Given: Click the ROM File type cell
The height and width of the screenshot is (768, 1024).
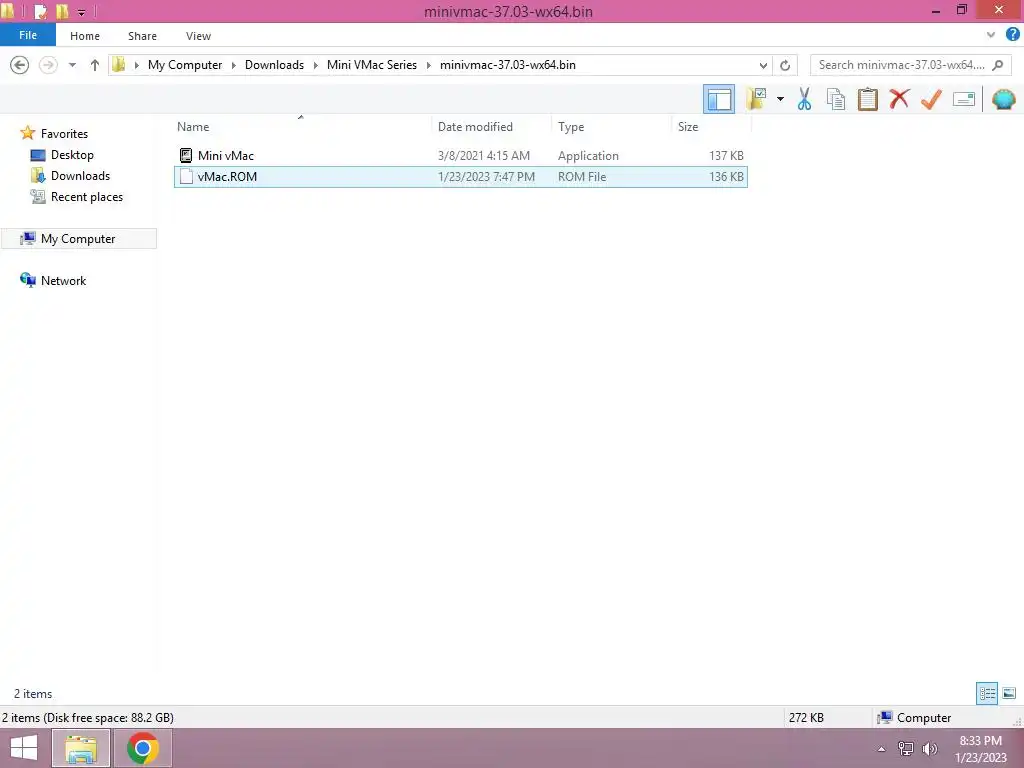Looking at the screenshot, I should 582,176.
